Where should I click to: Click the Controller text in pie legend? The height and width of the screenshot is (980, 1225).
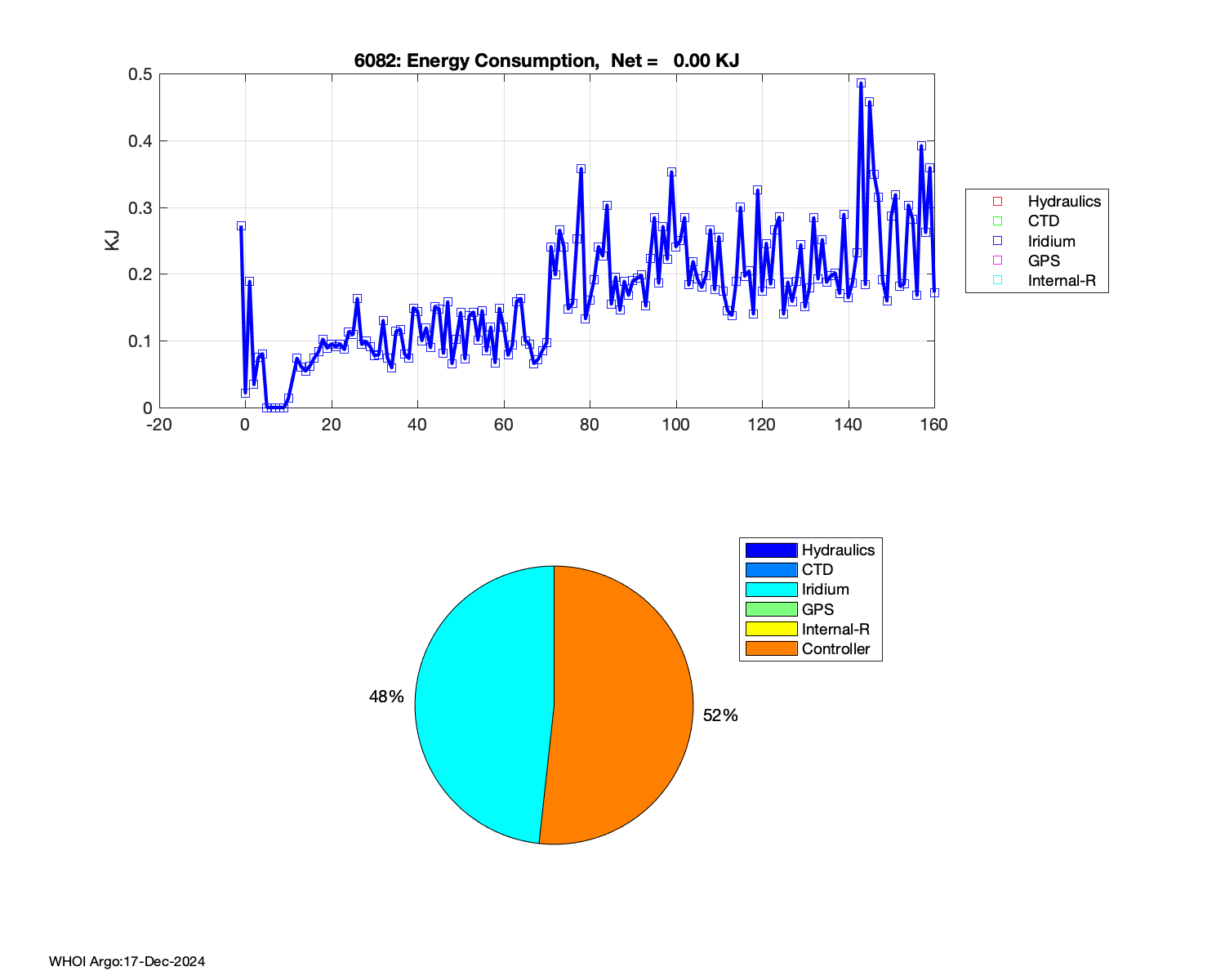coord(835,649)
